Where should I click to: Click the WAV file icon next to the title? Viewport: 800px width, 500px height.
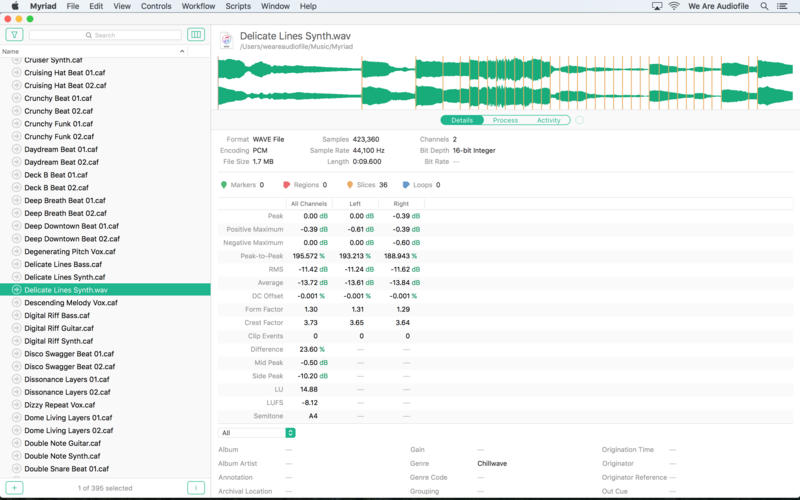point(227,40)
